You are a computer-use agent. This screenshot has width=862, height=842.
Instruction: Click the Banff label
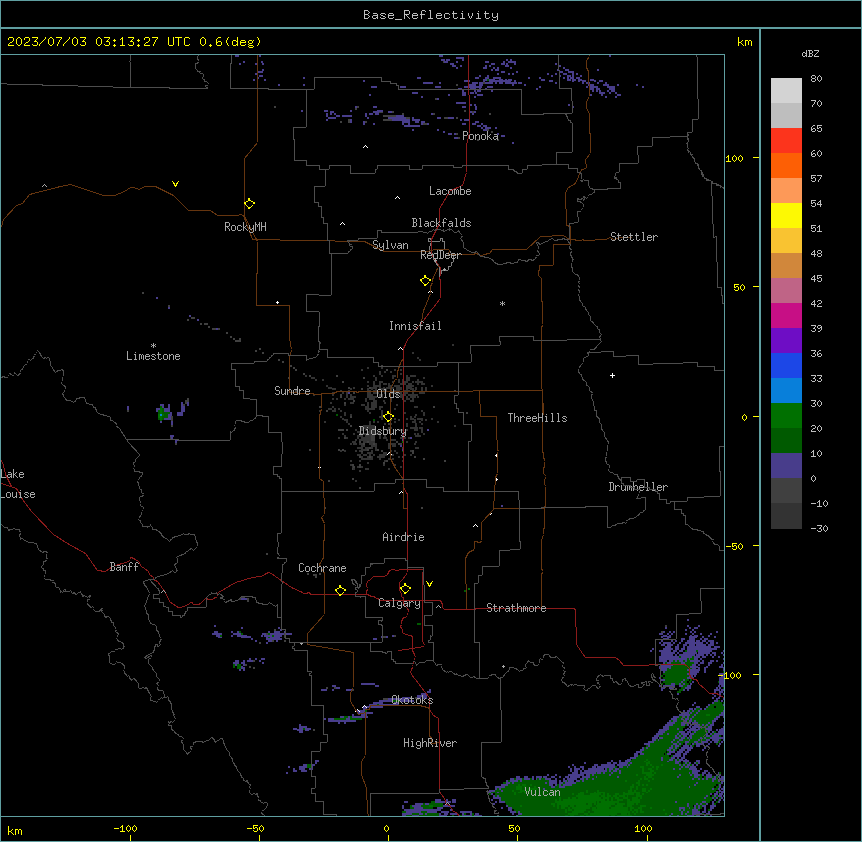pos(124,567)
